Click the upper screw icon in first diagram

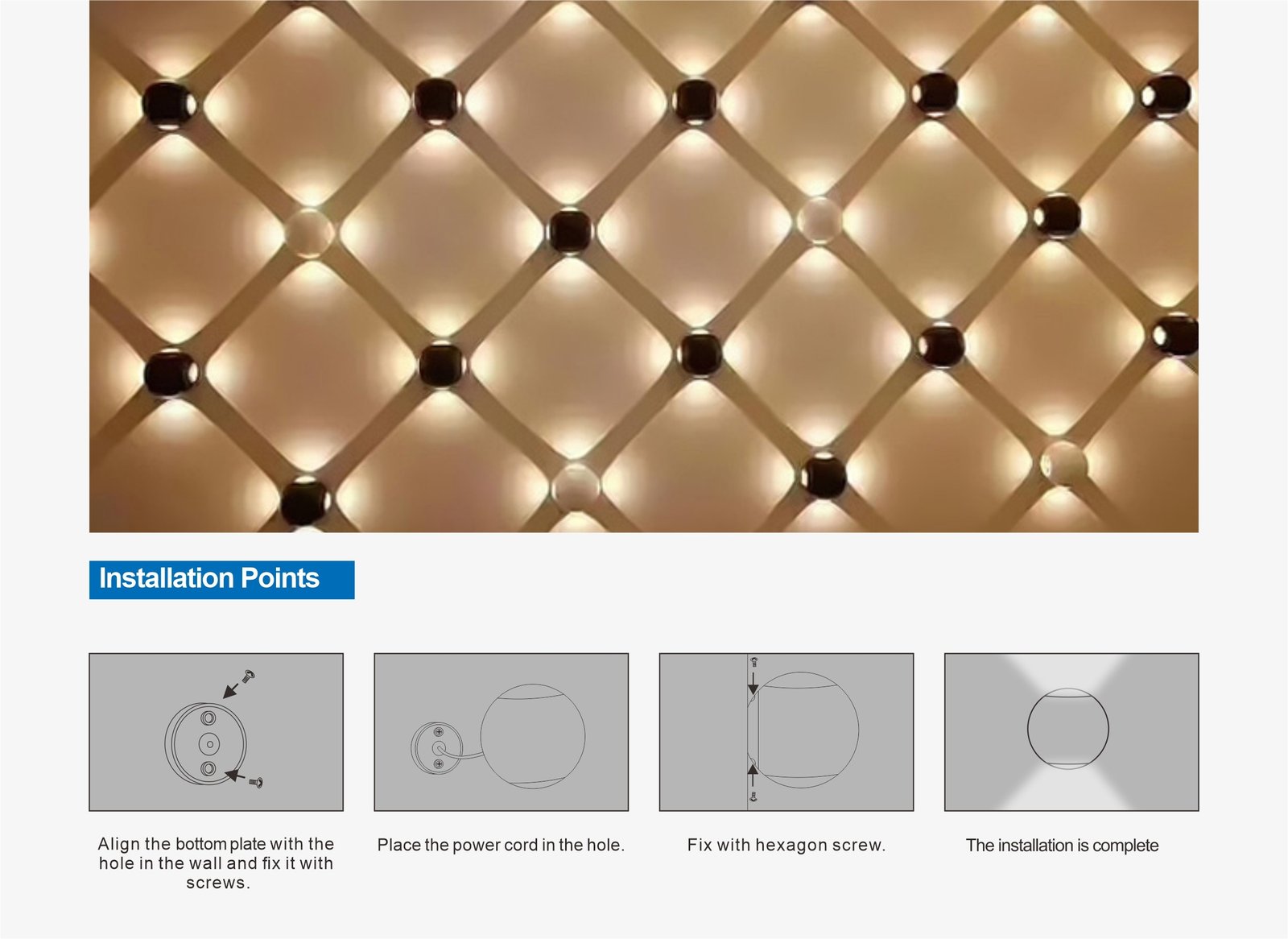249,676
